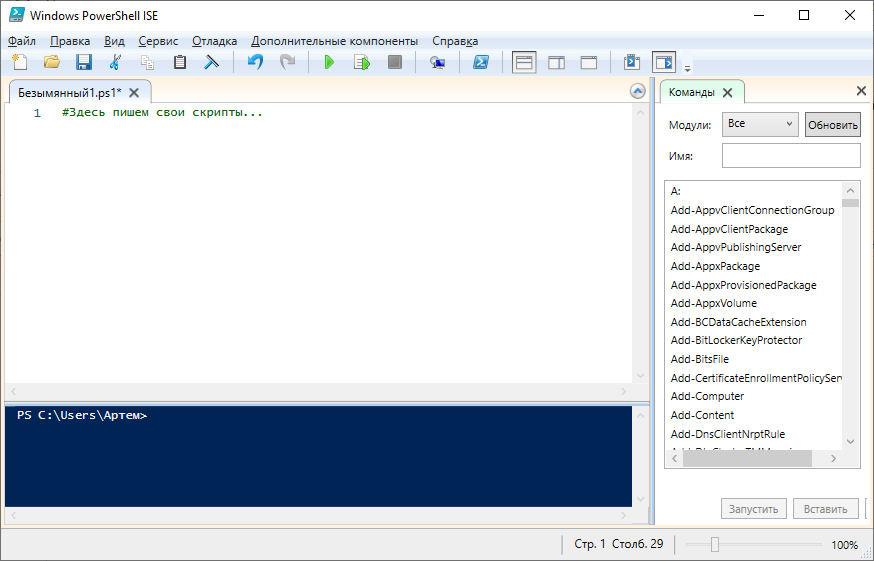Open the Файл menu

coord(22,41)
